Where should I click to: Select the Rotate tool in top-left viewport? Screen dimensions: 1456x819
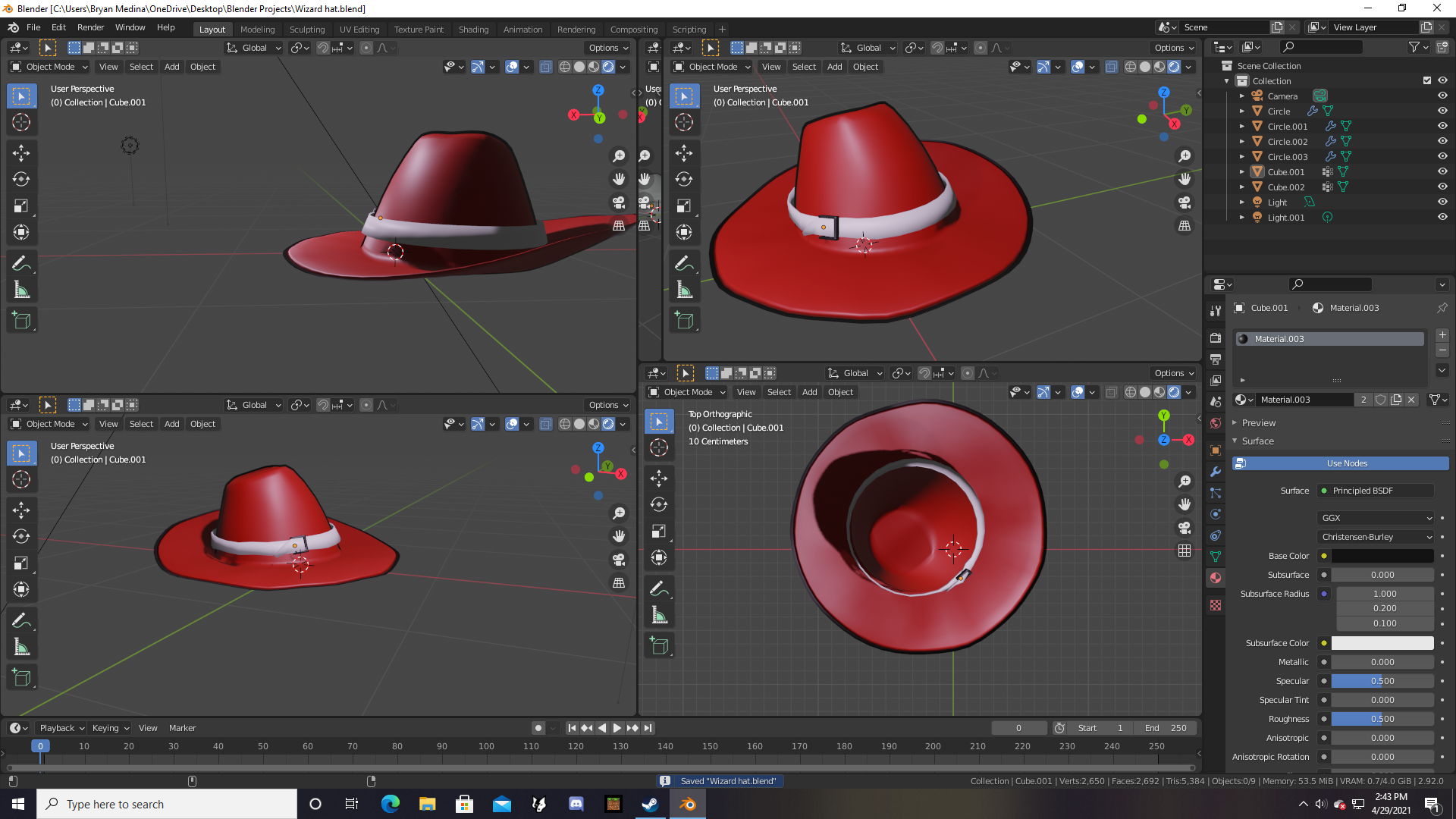pyautogui.click(x=21, y=179)
